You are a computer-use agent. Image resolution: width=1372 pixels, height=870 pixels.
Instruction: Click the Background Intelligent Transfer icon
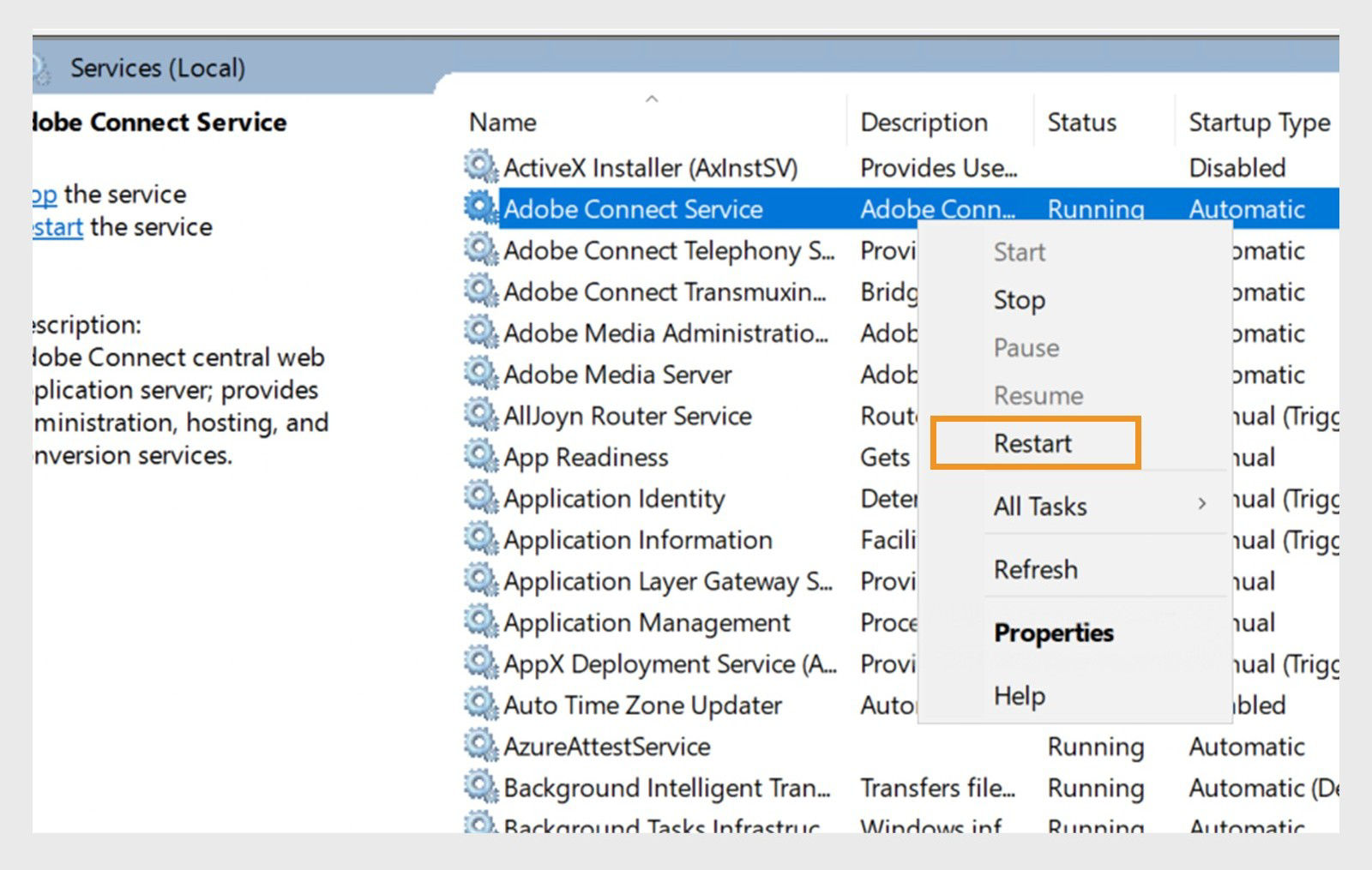click(480, 788)
